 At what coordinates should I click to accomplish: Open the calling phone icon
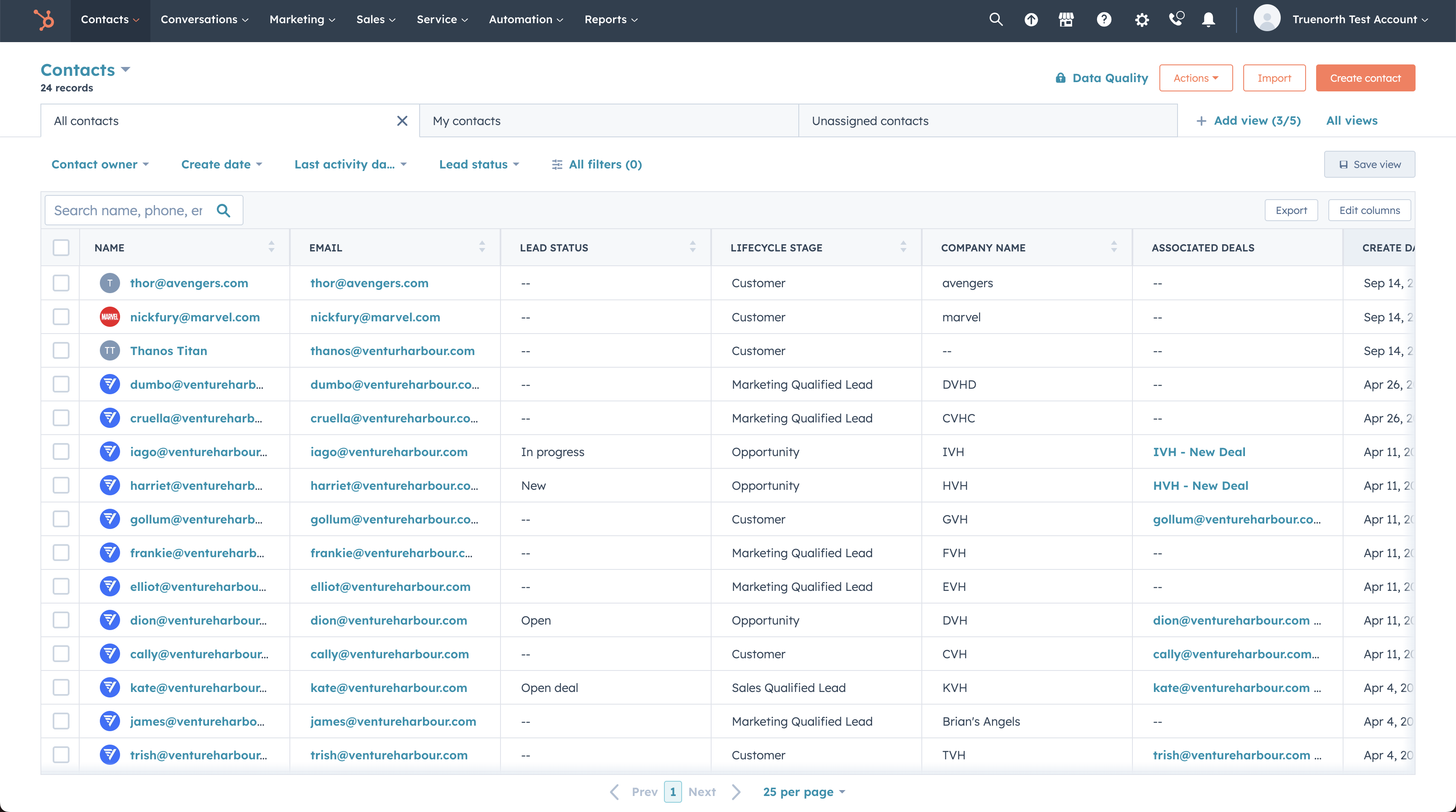[x=1176, y=19]
